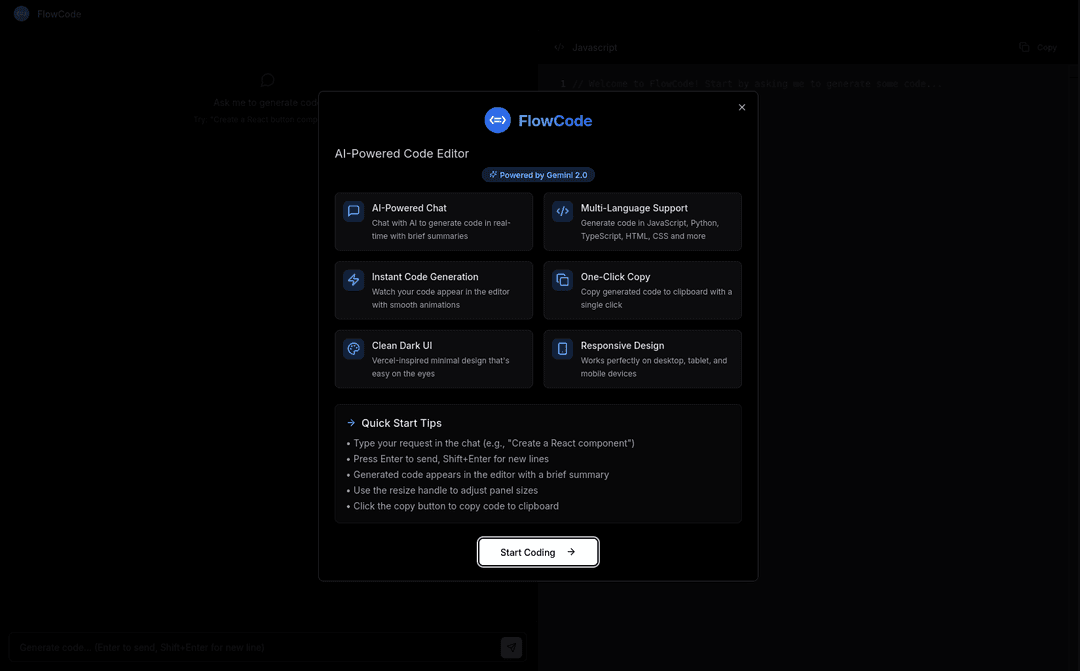Click the arrow inside the Start Coding button
1080x671 pixels.
tap(571, 552)
